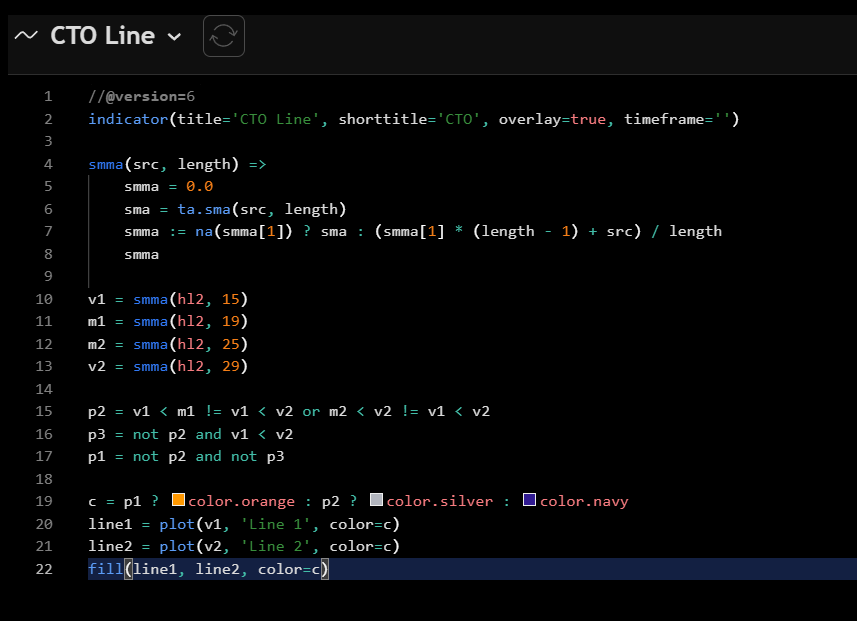Viewport: 857px width, 621px height.
Task: Click the overlay=true argument
Action: point(552,119)
